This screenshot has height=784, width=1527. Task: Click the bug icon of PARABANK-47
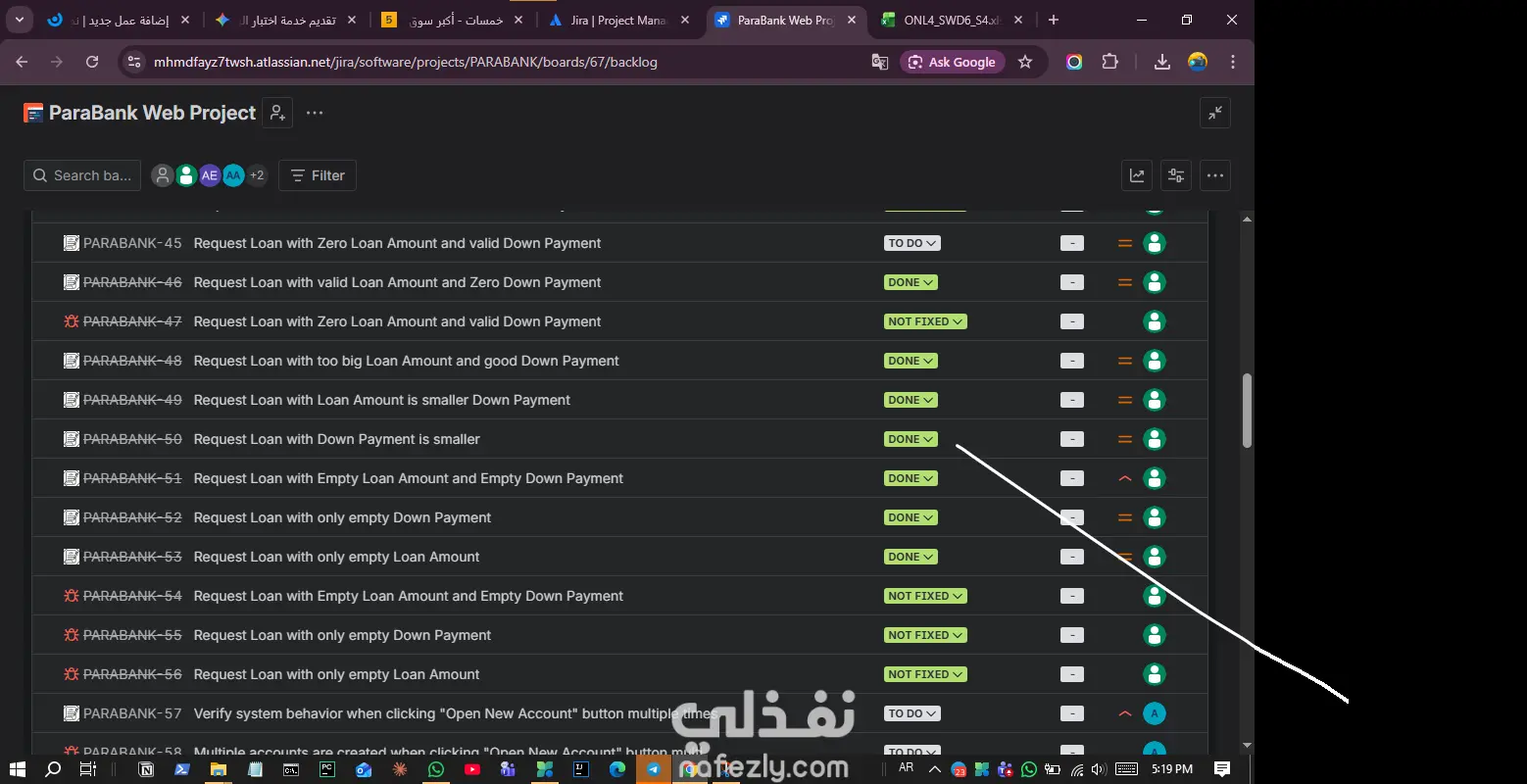pyautogui.click(x=72, y=321)
